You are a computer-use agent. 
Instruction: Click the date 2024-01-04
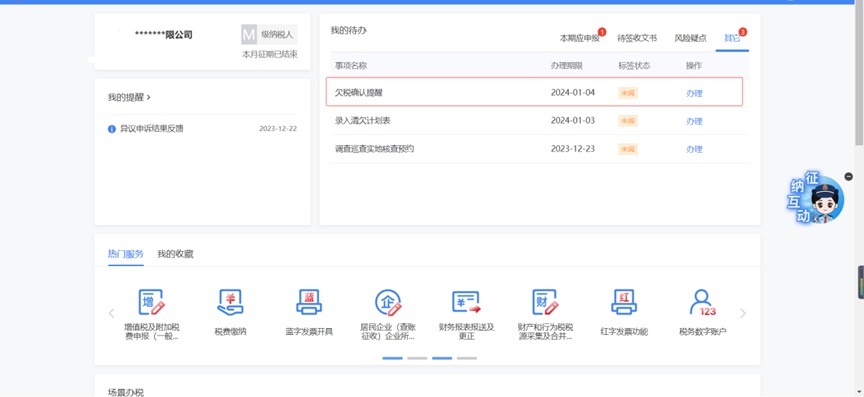point(573,93)
